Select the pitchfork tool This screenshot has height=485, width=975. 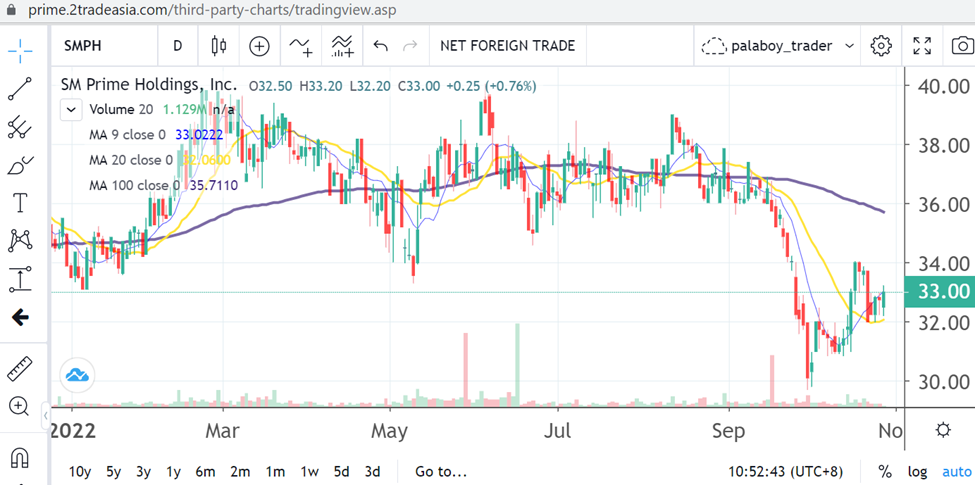20,127
